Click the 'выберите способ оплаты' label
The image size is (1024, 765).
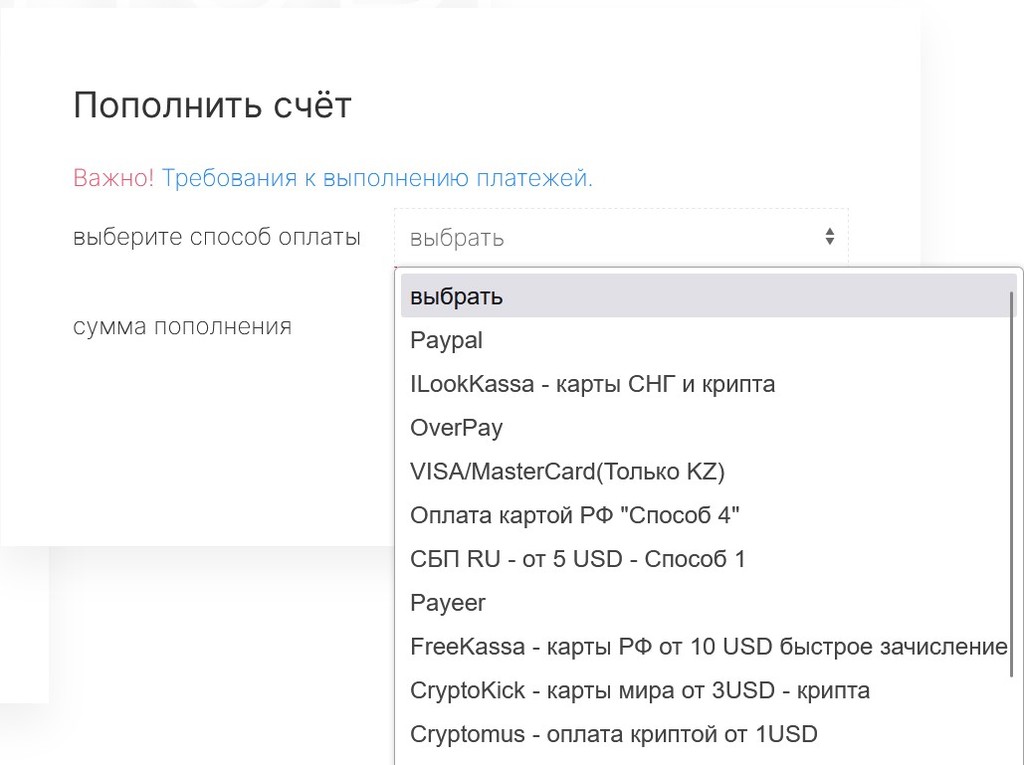[x=217, y=238]
